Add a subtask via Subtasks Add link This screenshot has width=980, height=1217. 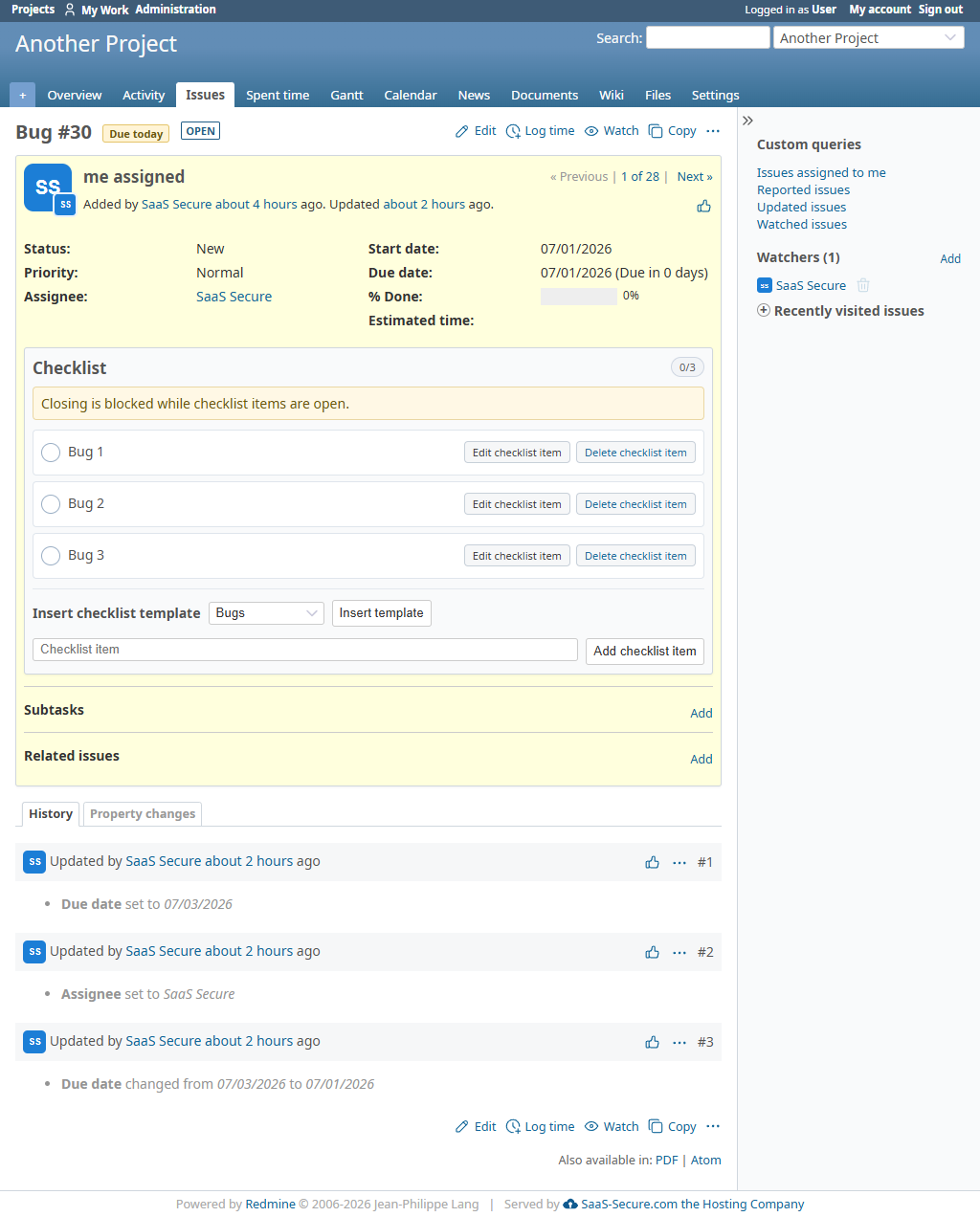click(x=702, y=713)
